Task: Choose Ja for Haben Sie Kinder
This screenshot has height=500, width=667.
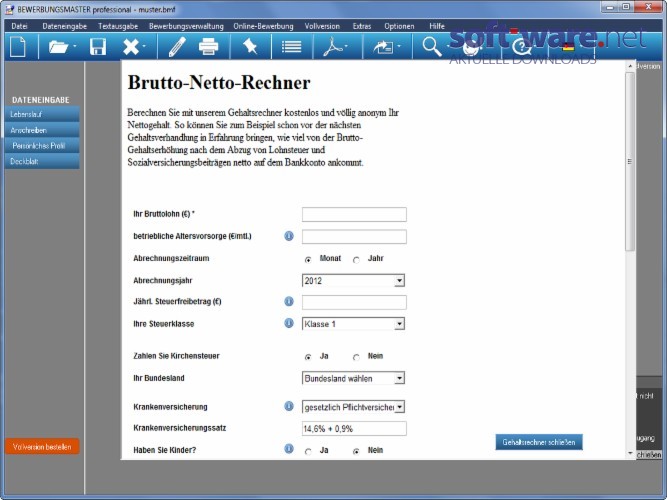Action: [308, 451]
